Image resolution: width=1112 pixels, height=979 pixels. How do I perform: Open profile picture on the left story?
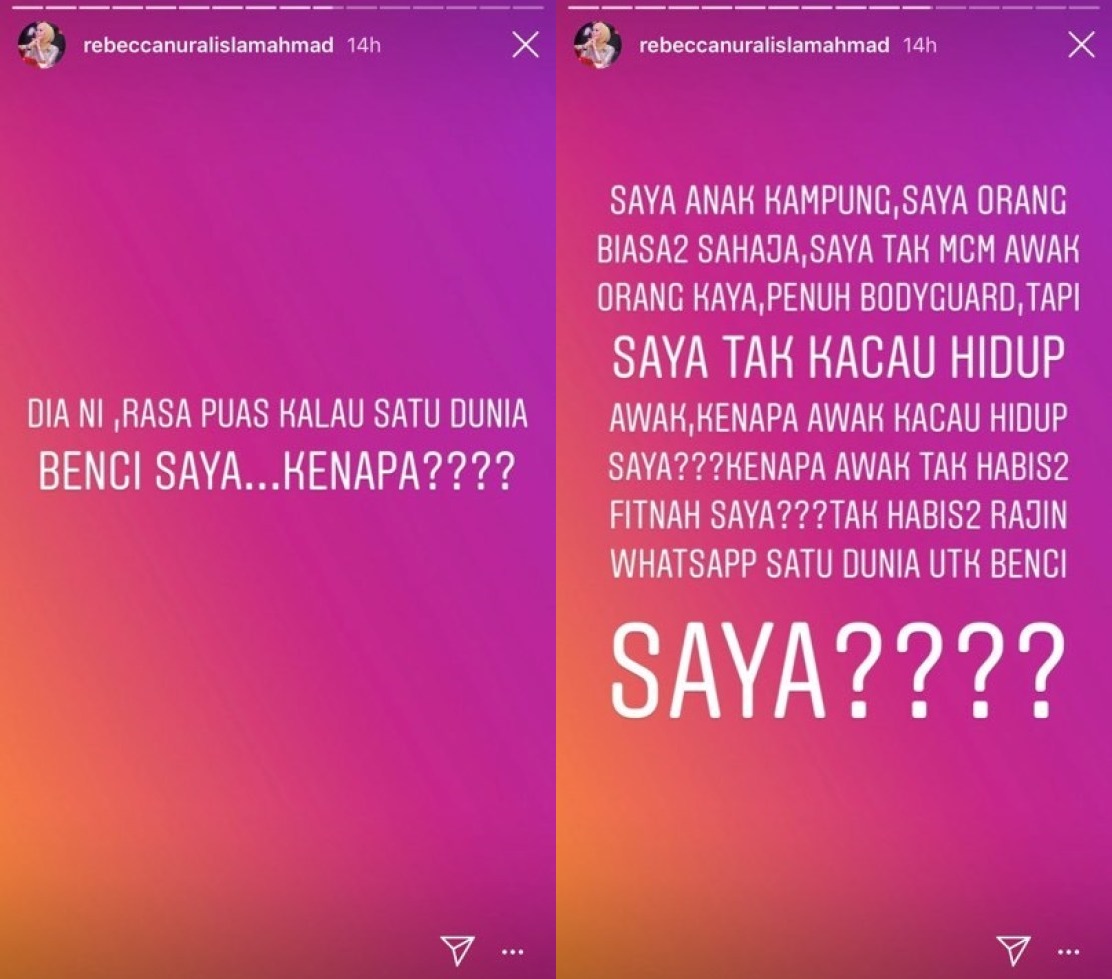pos(41,45)
